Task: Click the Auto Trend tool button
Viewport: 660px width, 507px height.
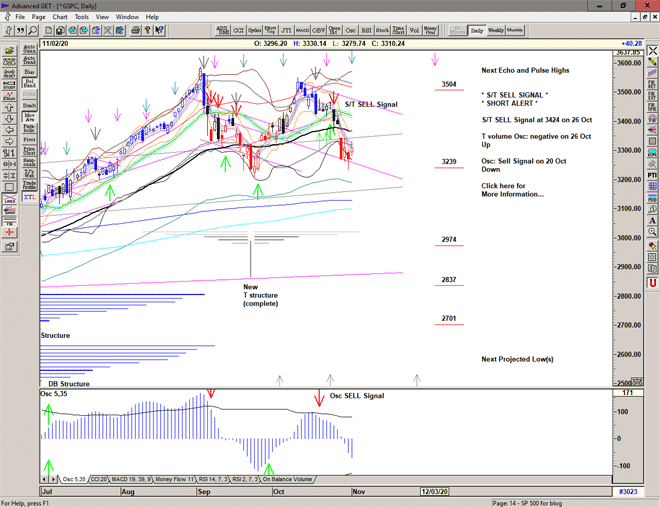Action: click(x=30, y=61)
